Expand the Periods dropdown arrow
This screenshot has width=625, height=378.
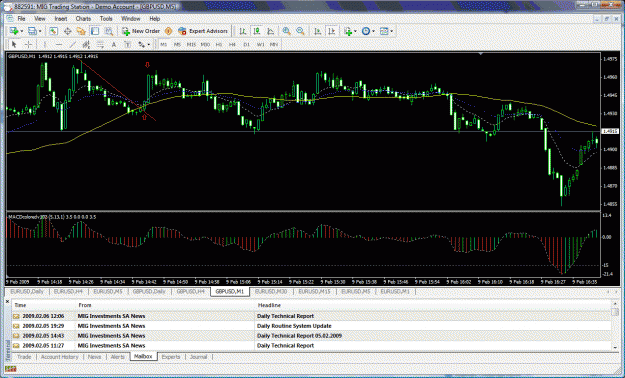pos(373,31)
